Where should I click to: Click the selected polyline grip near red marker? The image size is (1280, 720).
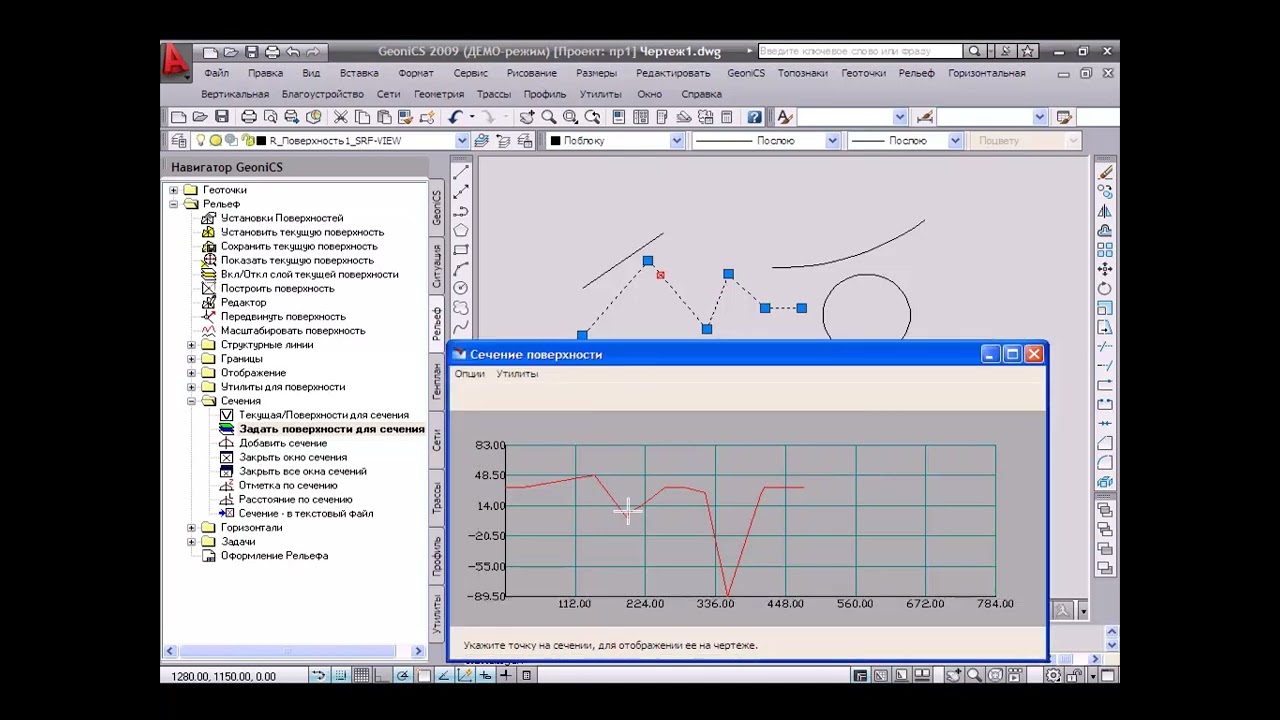[648, 261]
